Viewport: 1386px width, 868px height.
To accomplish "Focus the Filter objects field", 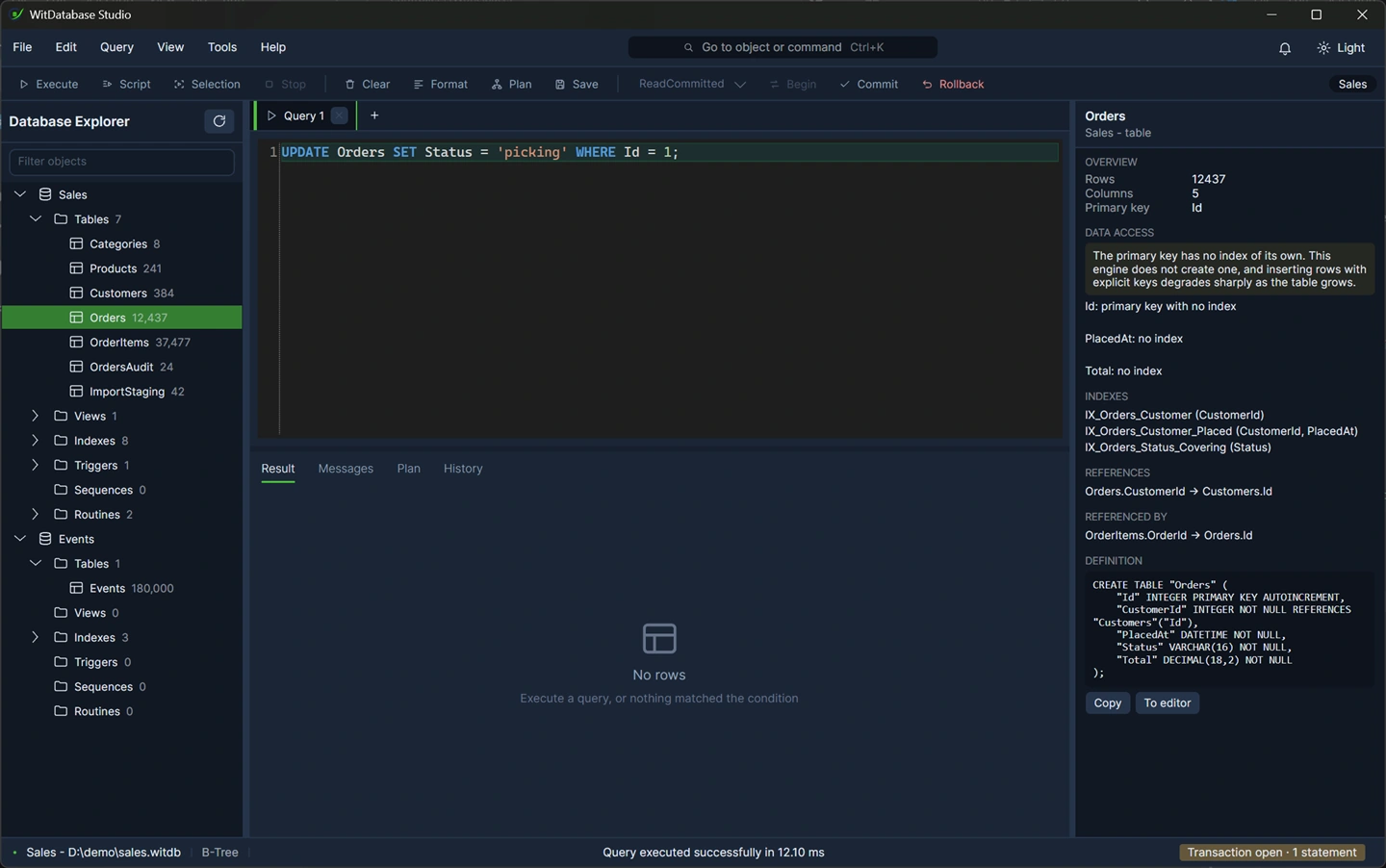I will click(121, 162).
